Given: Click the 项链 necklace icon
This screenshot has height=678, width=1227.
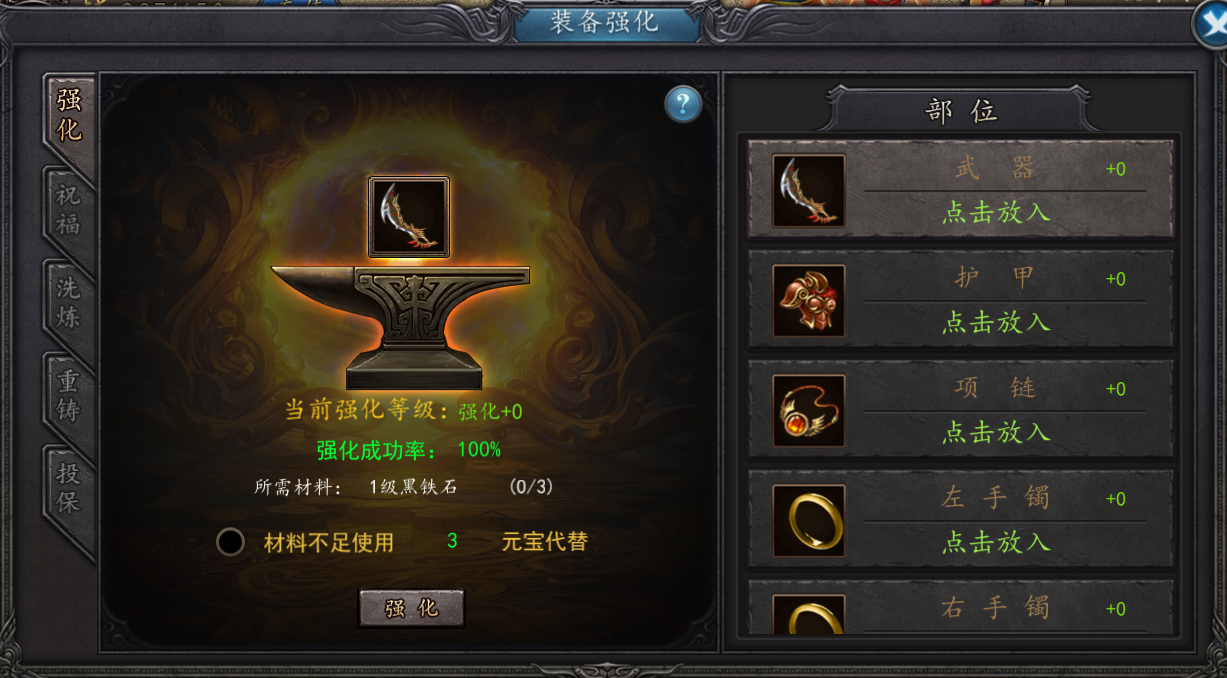Looking at the screenshot, I should (x=809, y=410).
